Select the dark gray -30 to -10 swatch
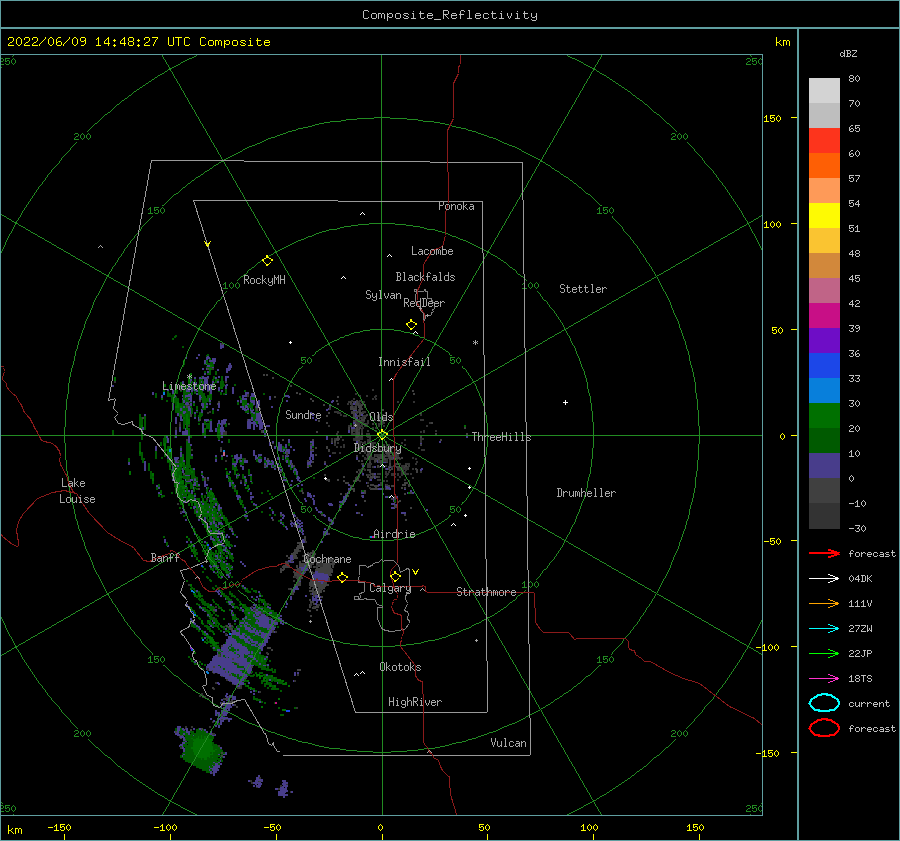 [824, 516]
